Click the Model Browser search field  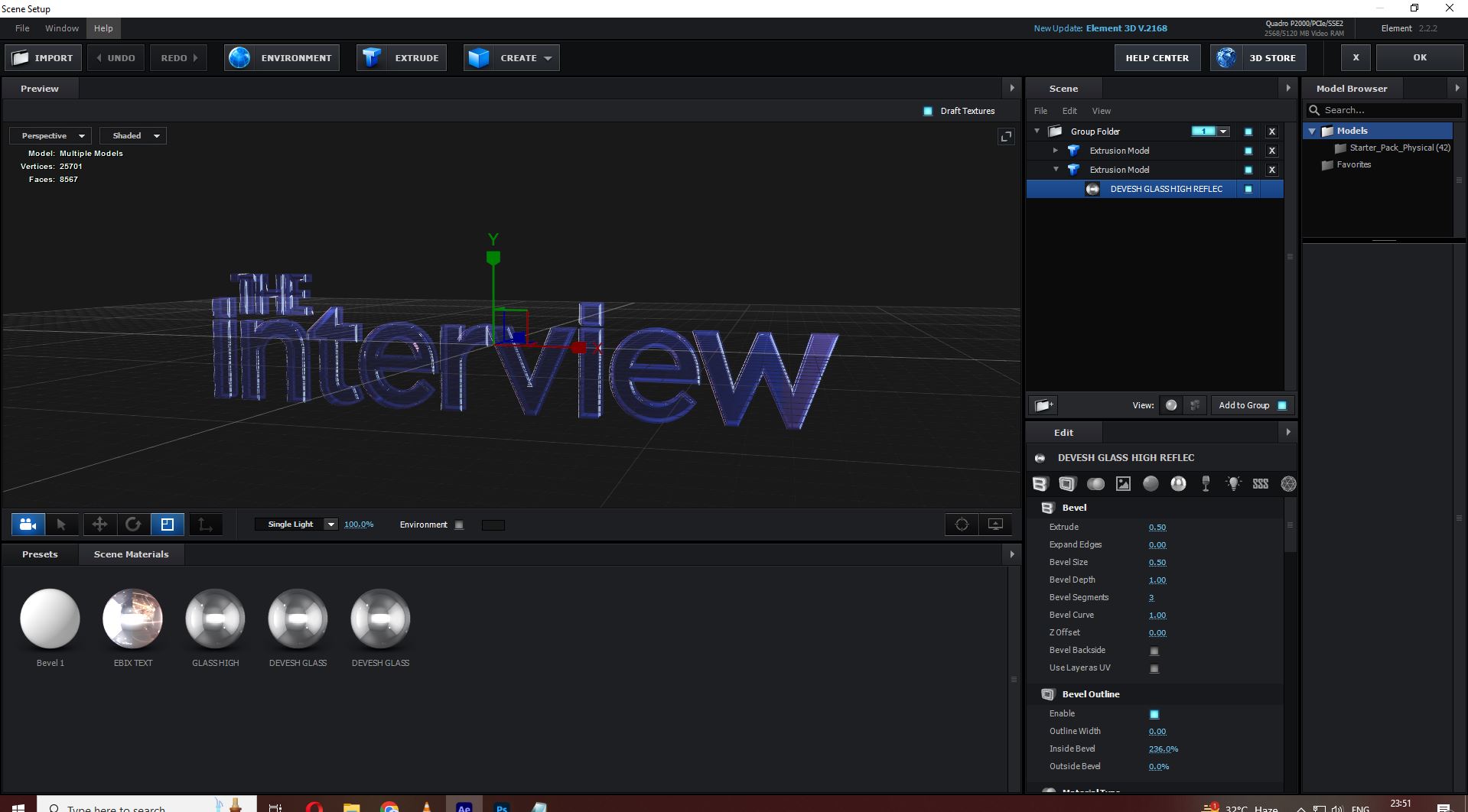point(1385,110)
